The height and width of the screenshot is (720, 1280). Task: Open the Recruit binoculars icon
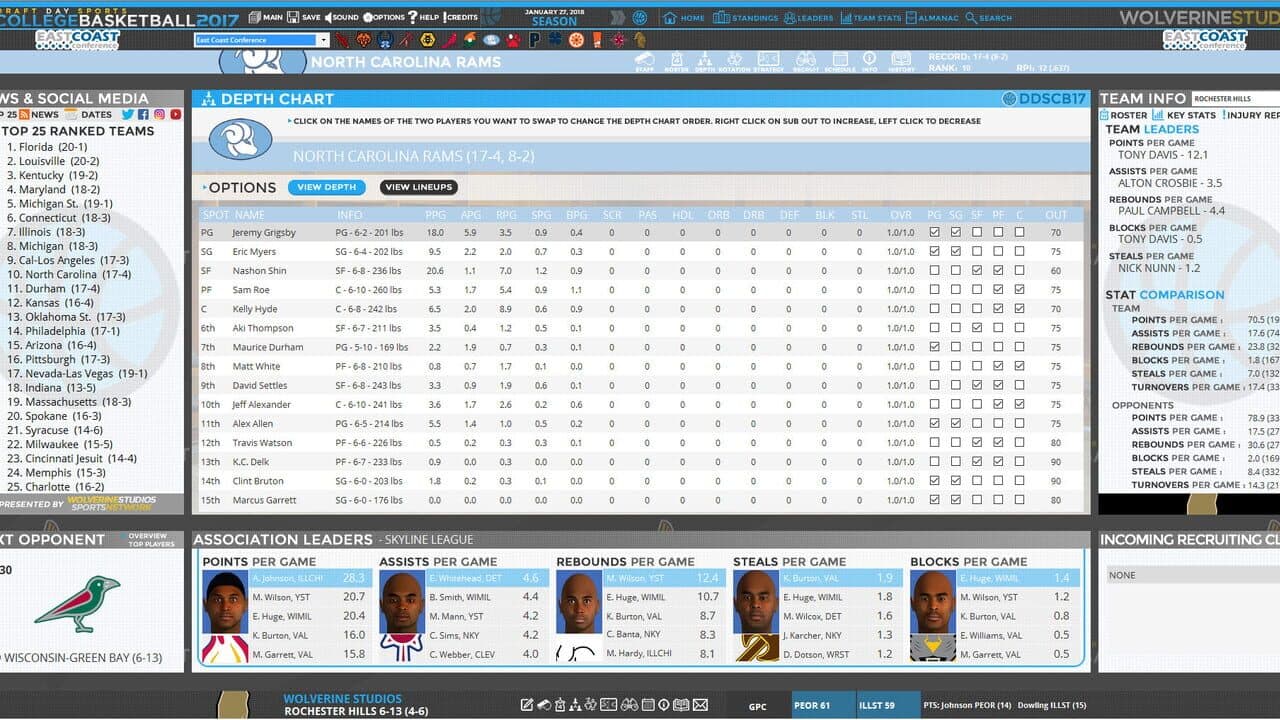[806, 62]
